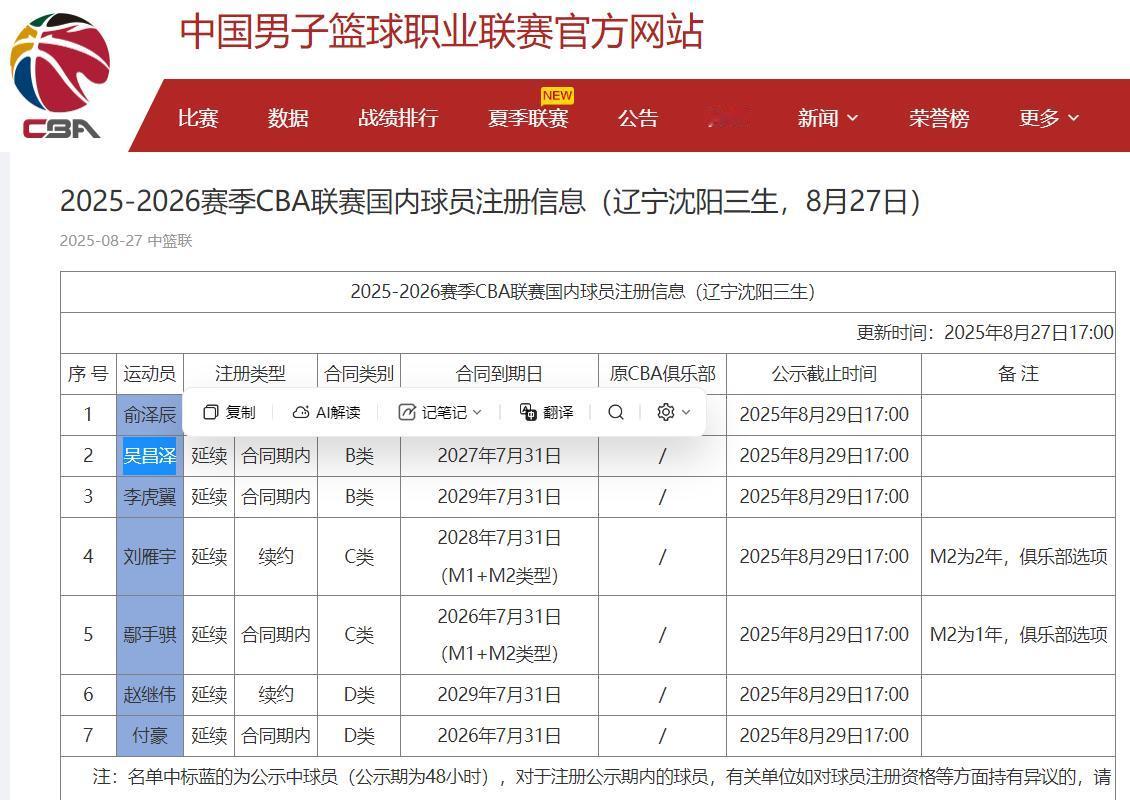
Task: Click the NEW badge above 夏季联赛
Action: (x=557, y=95)
